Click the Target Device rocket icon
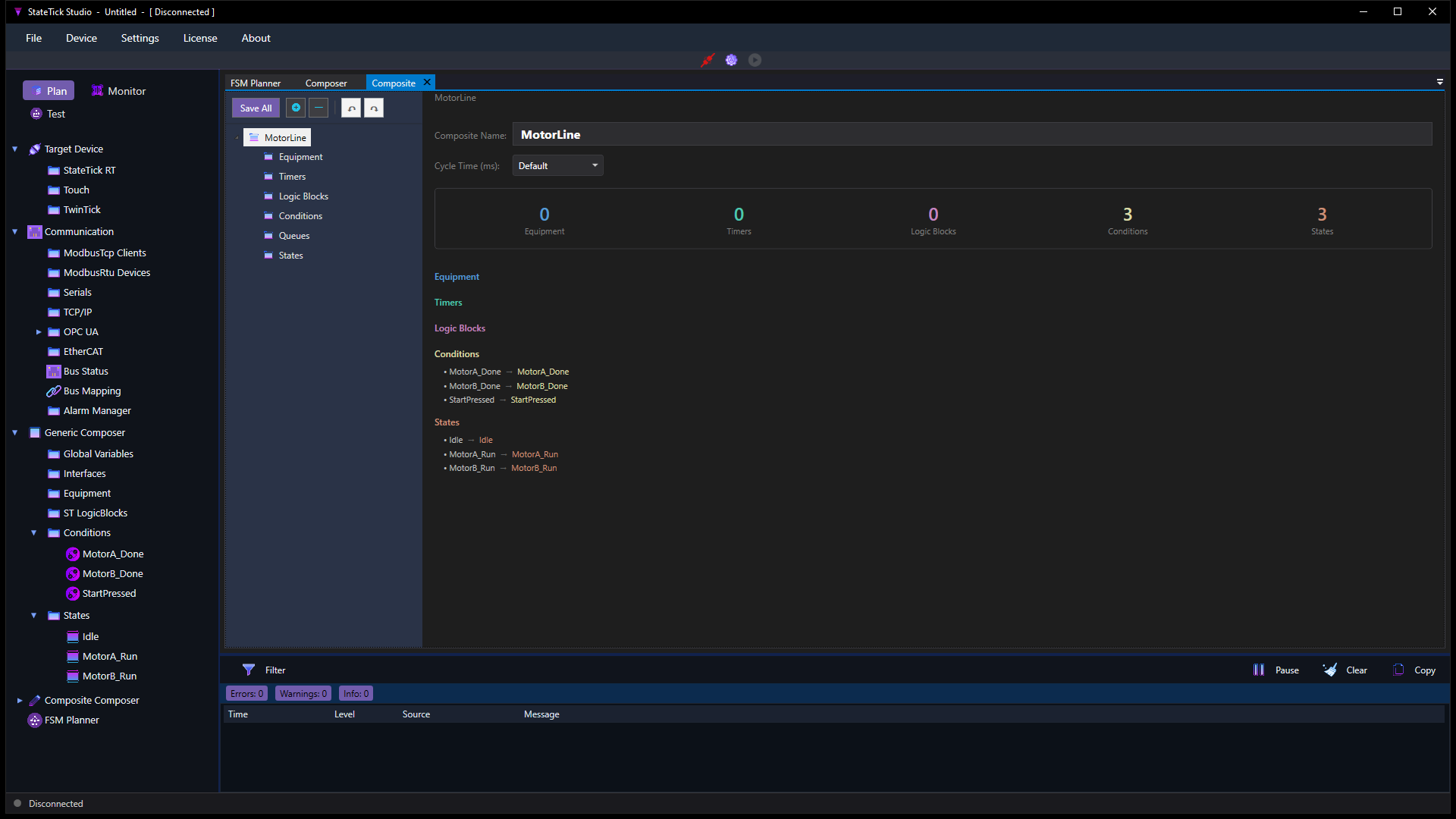Viewport: 1456px width, 819px height. (35, 149)
